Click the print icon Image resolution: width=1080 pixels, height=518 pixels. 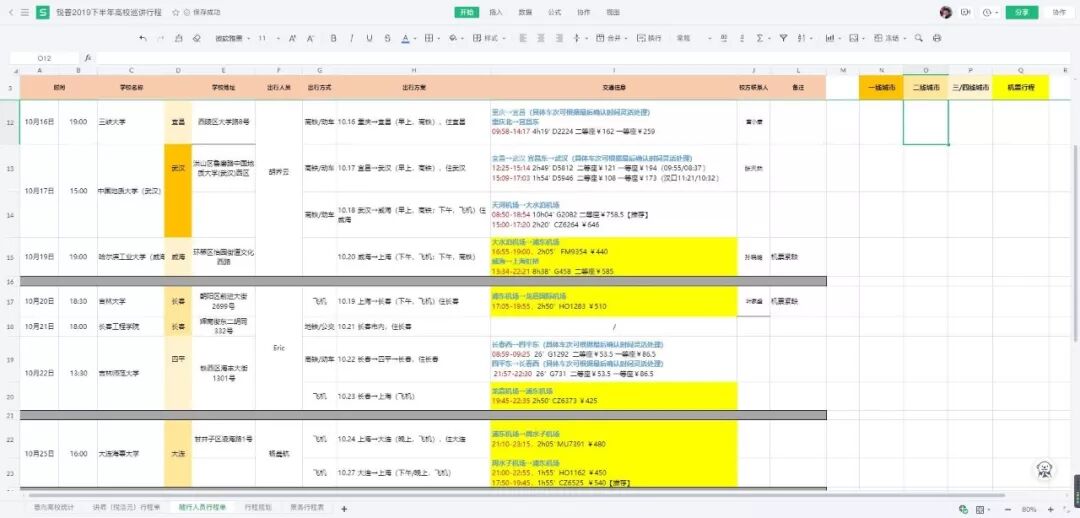click(937, 39)
